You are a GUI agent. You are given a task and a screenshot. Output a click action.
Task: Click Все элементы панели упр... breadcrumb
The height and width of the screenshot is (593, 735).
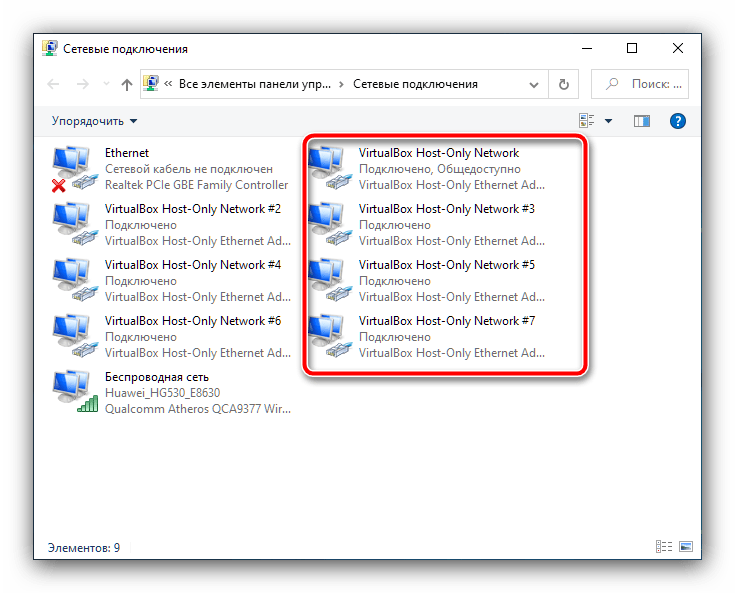point(255,84)
